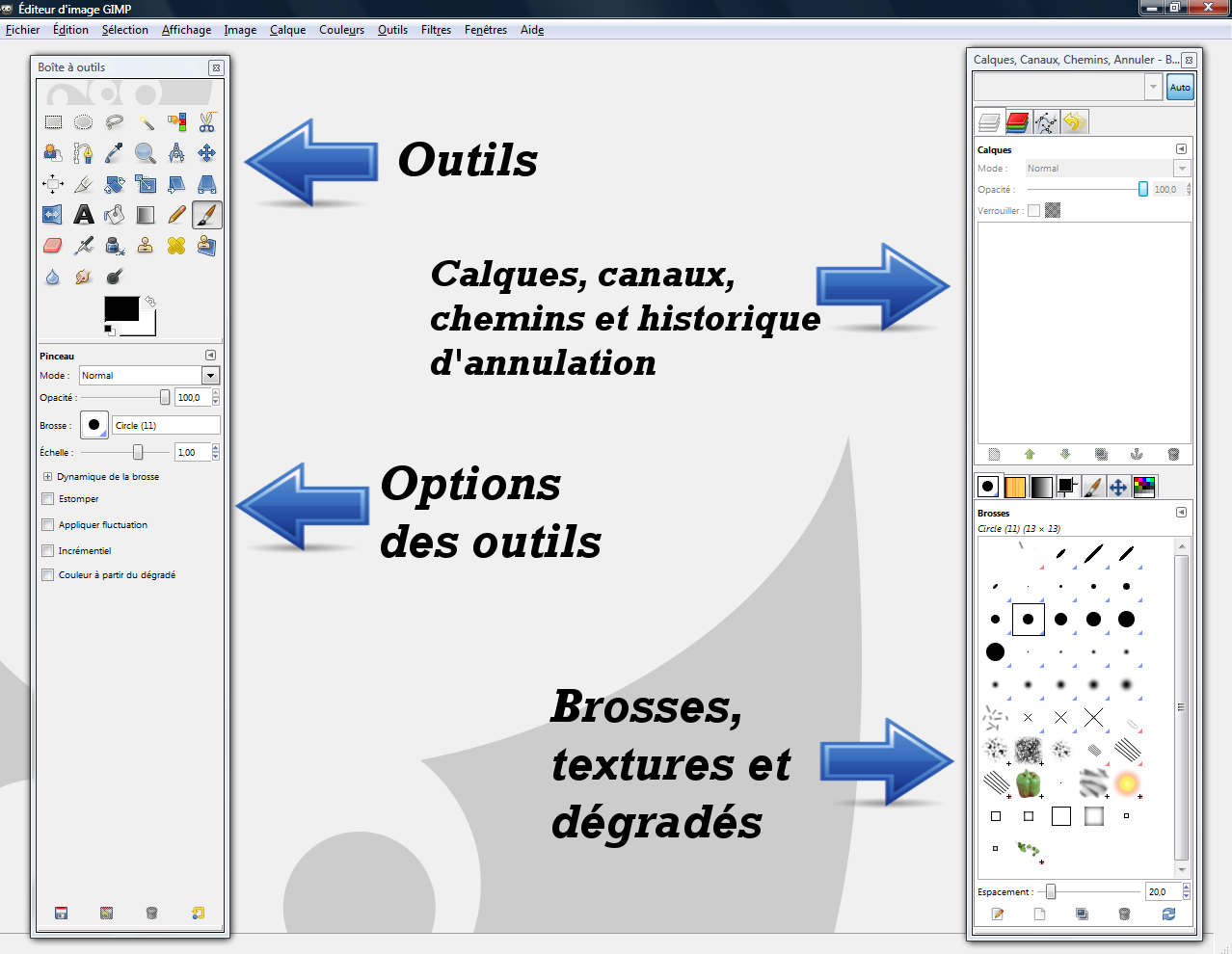
Task: Expand Dynamique de la brosse section
Action: (47, 477)
